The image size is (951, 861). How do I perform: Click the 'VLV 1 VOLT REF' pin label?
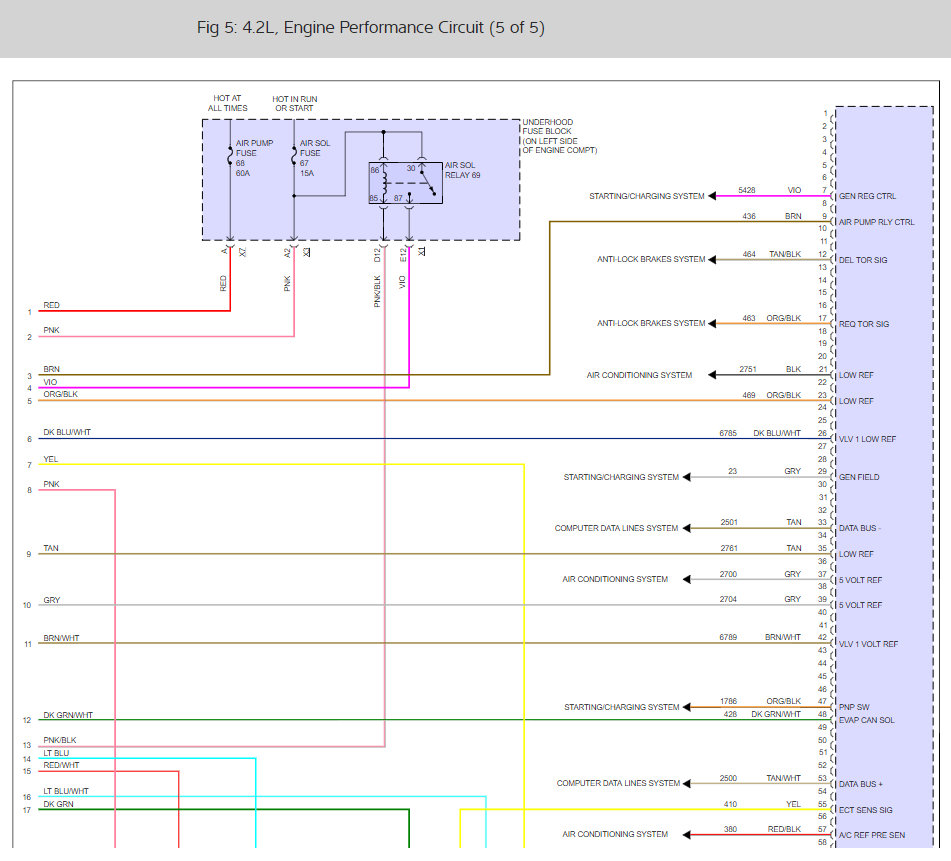pyautogui.click(x=868, y=644)
